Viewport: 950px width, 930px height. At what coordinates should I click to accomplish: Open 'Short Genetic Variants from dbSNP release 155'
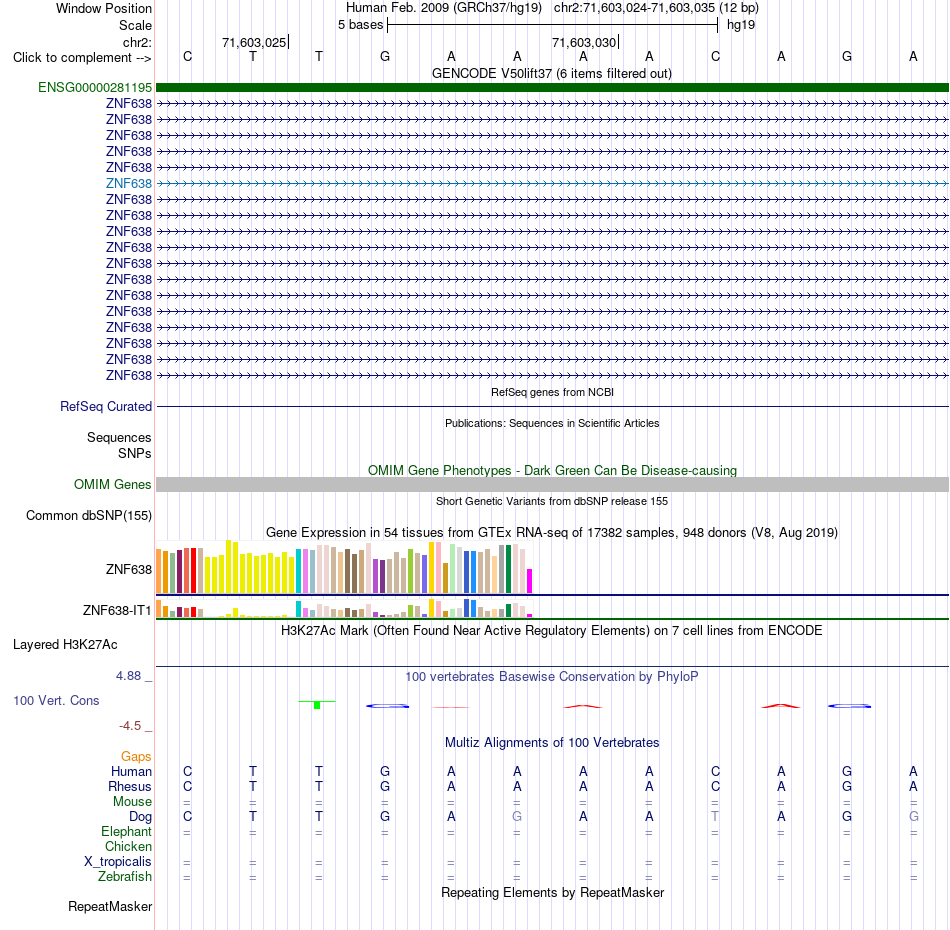[552, 501]
